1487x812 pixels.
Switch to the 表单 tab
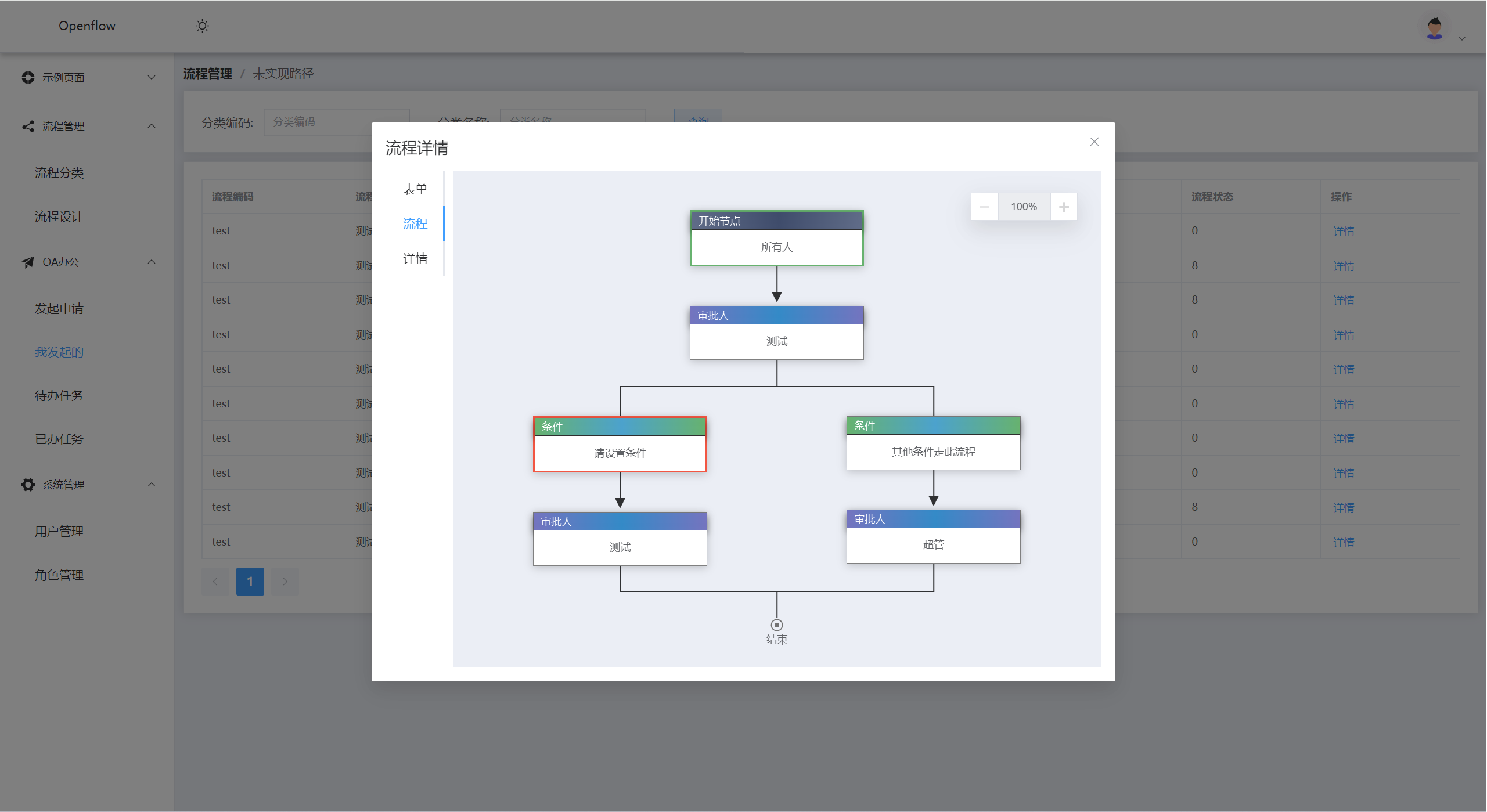[x=415, y=189]
